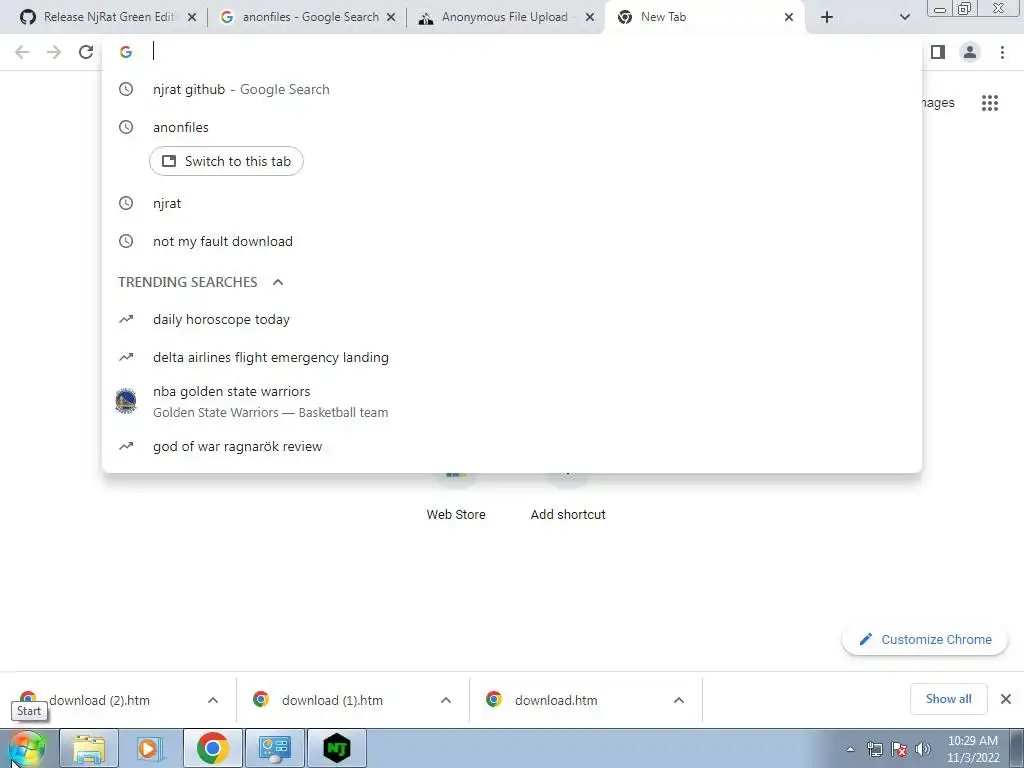Open Chrome's three-dot menu
Image resolution: width=1024 pixels, height=768 pixels.
(1002, 52)
